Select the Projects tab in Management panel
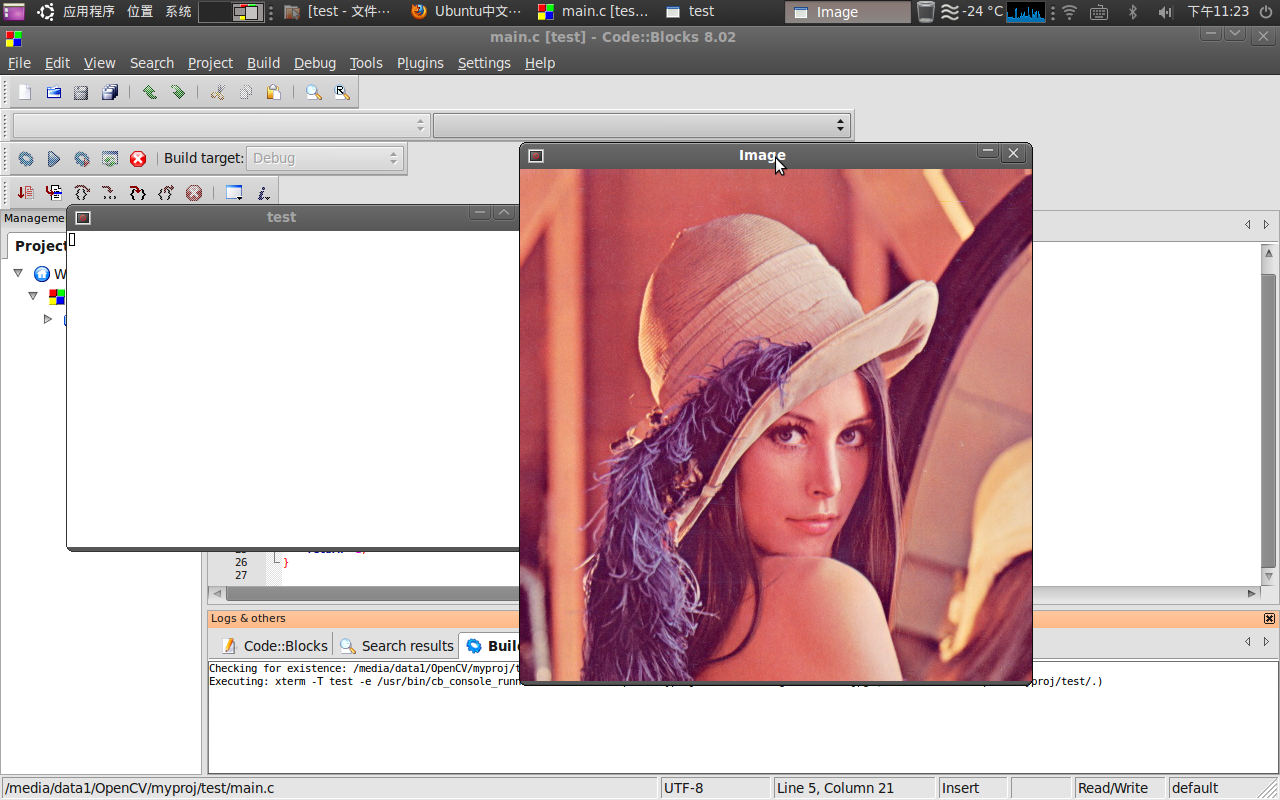The image size is (1280, 800). (37, 246)
